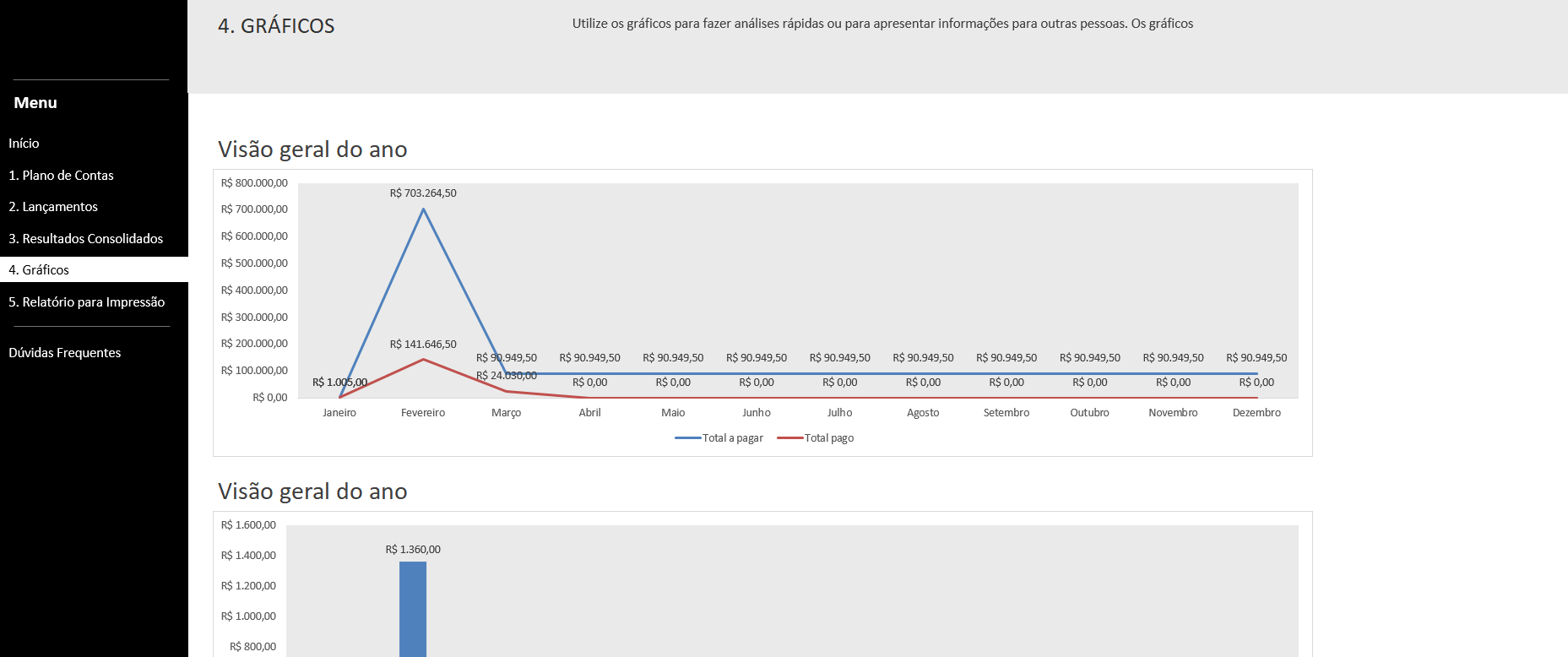The image size is (1568, 657).
Task: Select the "Total pago" legend text
Action: coord(828,438)
